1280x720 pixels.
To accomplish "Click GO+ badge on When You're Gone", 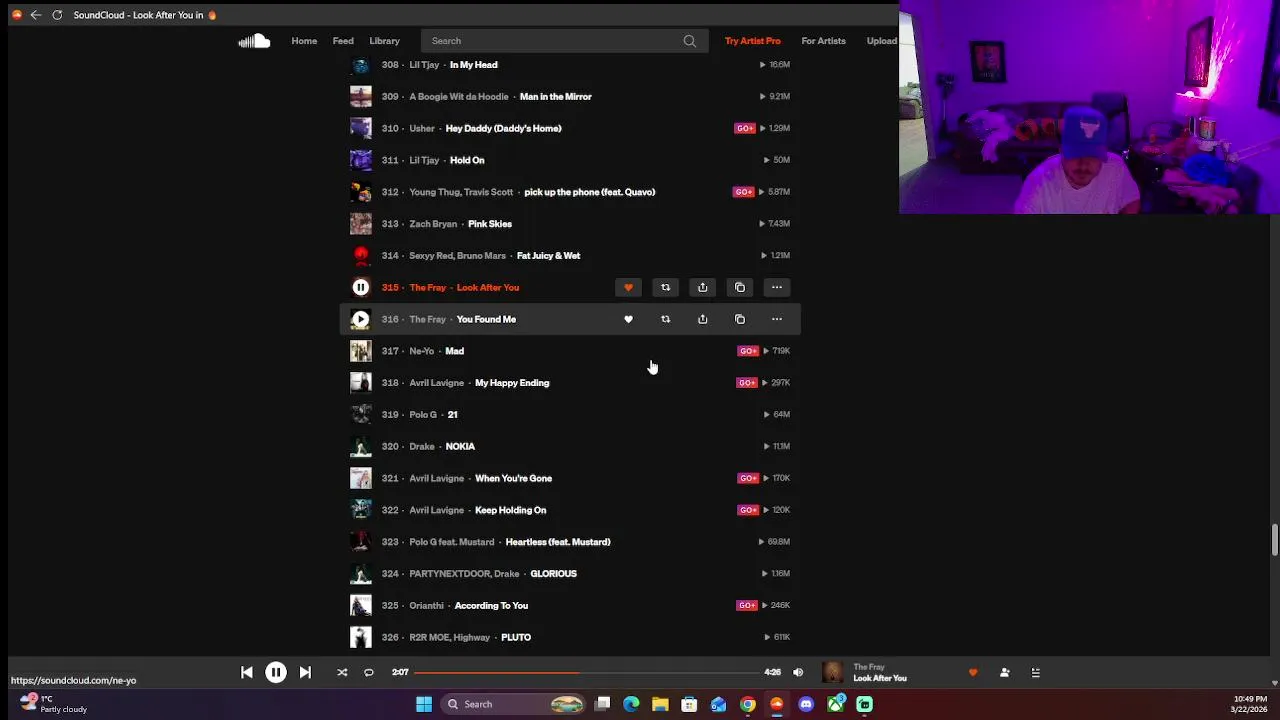I will tap(748, 478).
